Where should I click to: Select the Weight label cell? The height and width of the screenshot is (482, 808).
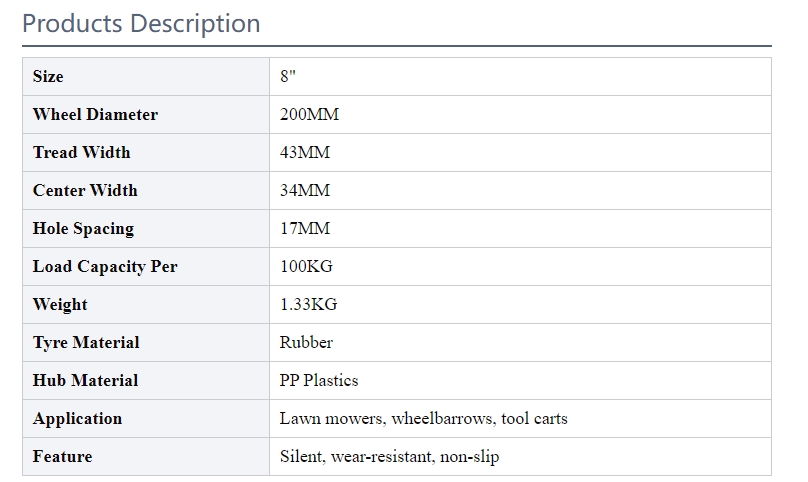(x=146, y=305)
